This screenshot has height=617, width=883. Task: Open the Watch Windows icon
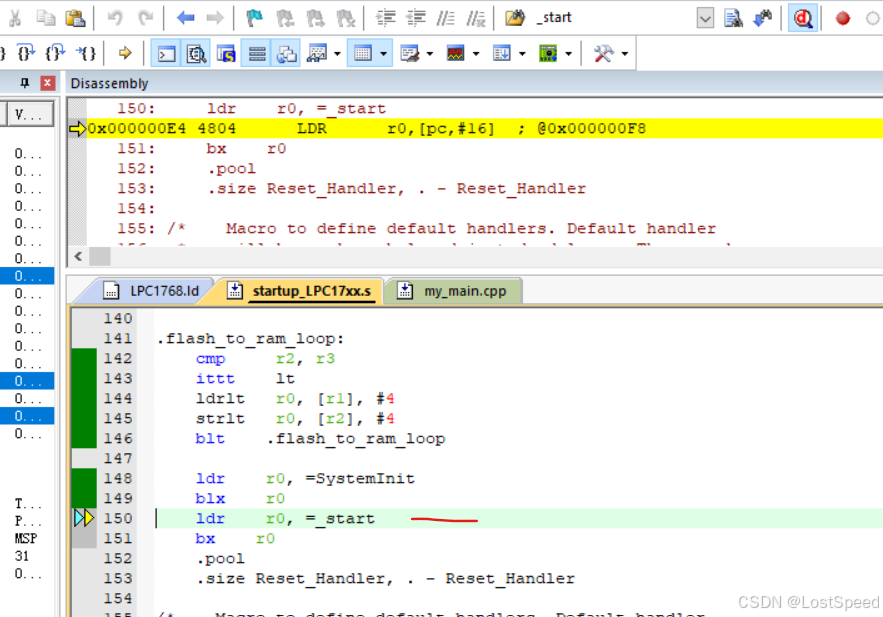pyautogui.click(x=316, y=54)
